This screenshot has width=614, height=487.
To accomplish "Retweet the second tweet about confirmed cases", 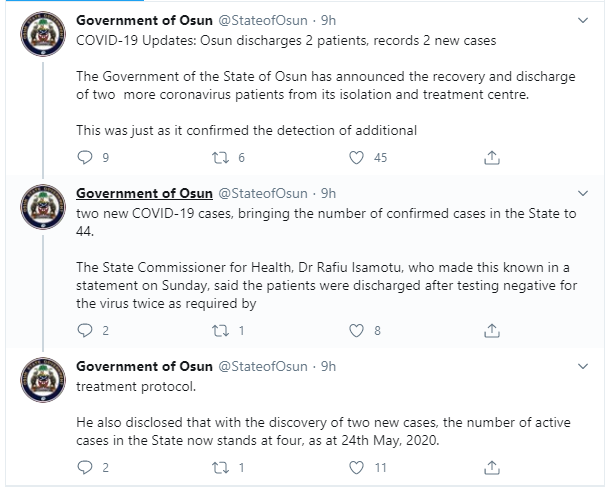I will 220,331.
